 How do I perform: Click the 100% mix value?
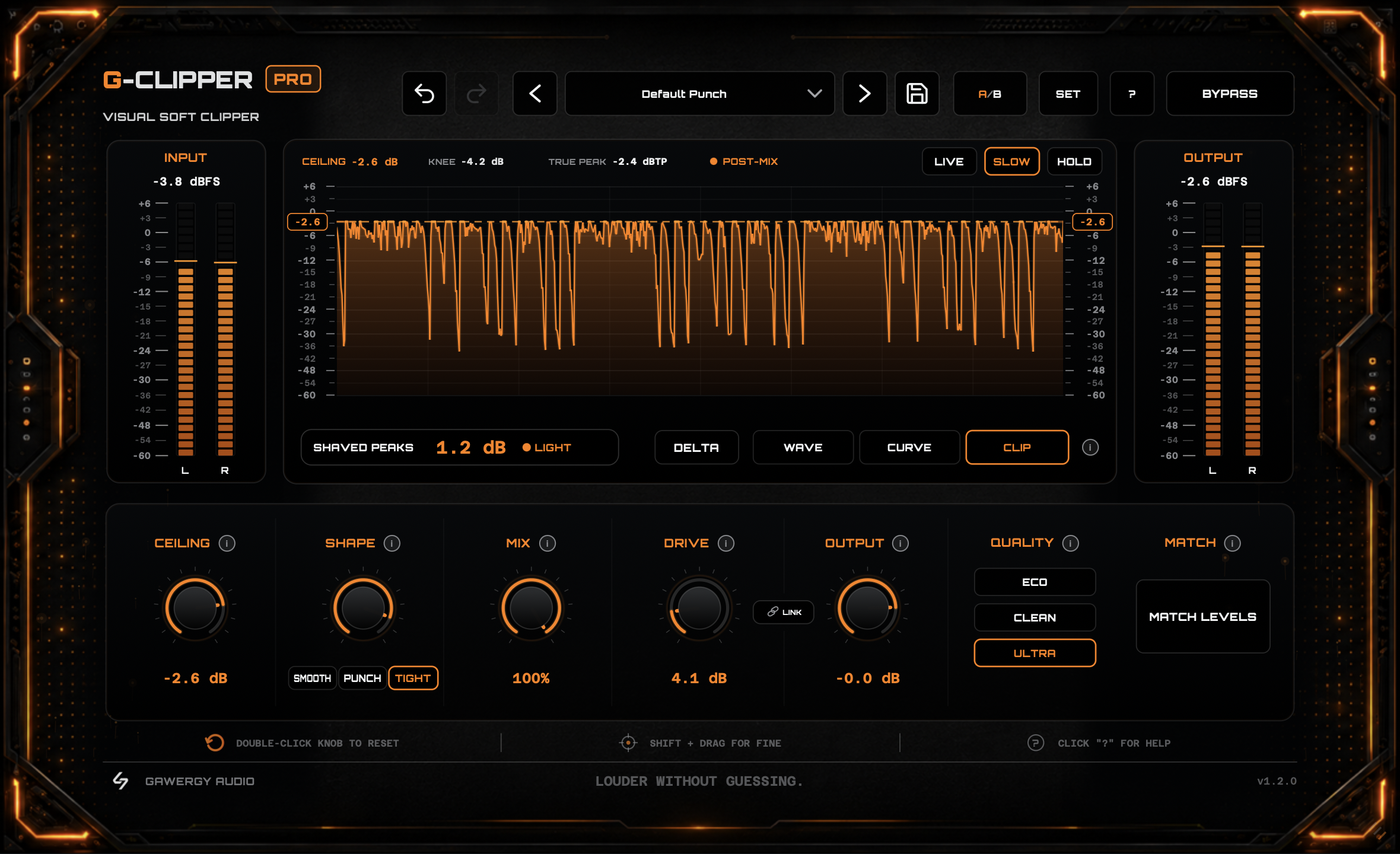pyautogui.click(x=531, y=678)
